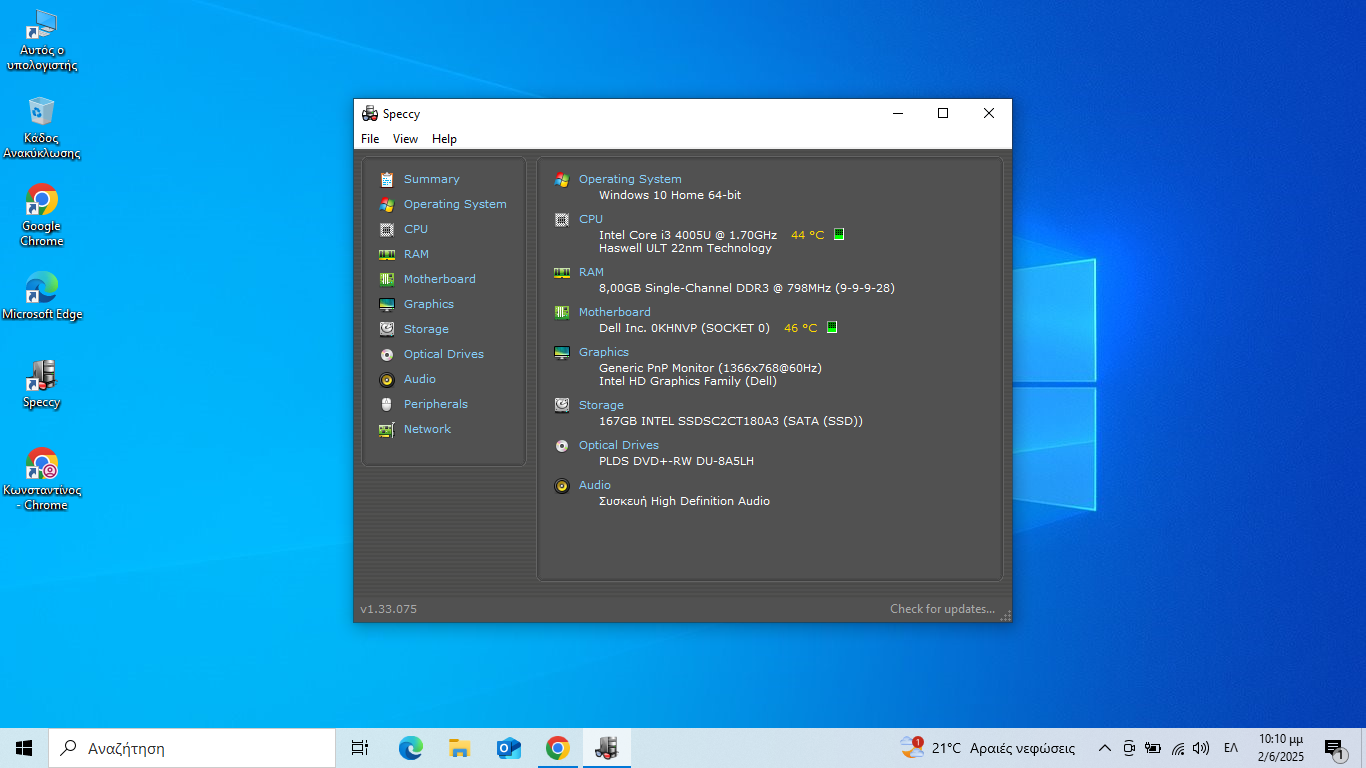Open the File menu

point(370,139)
